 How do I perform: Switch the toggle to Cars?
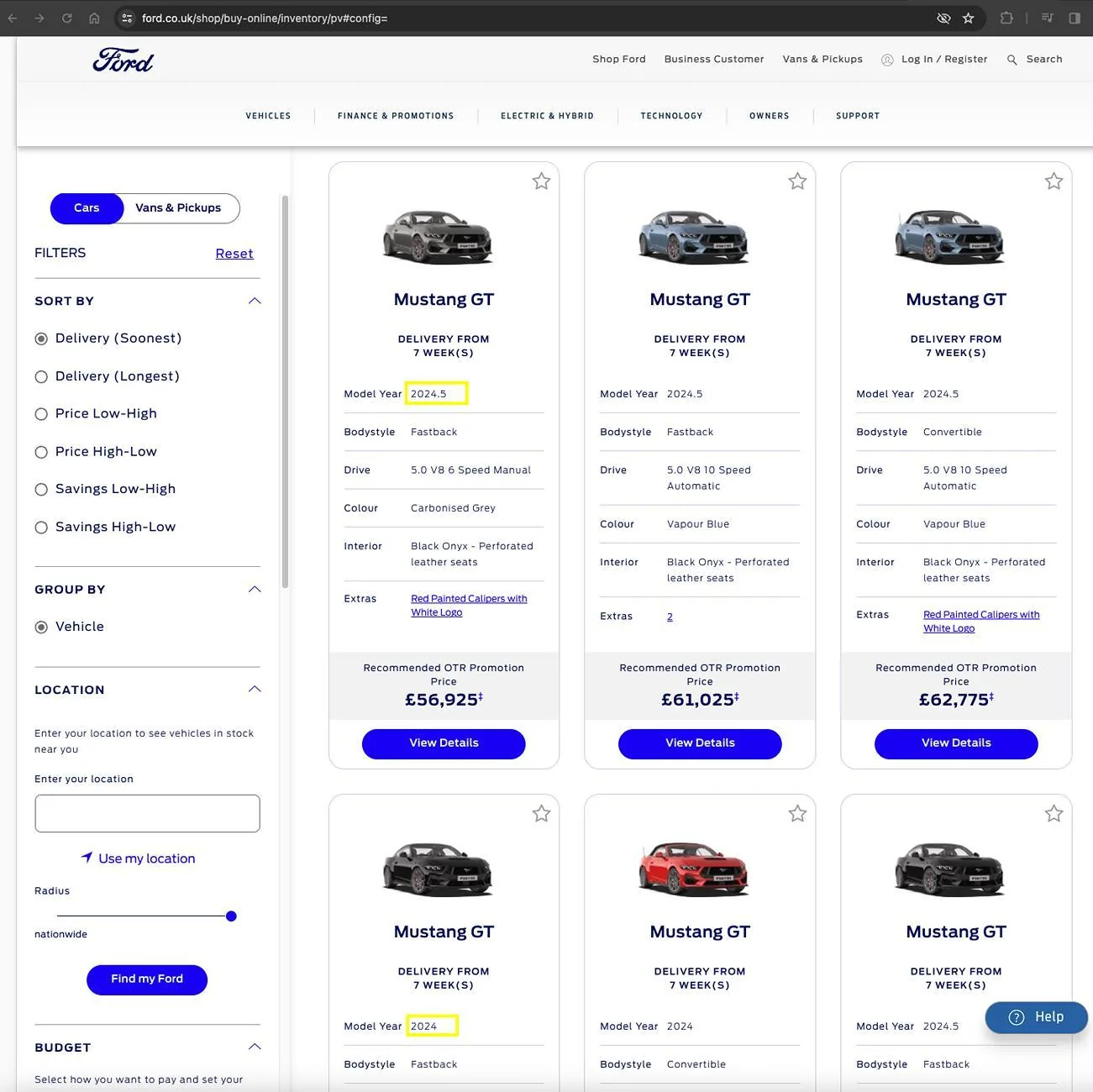click(87, 208)
